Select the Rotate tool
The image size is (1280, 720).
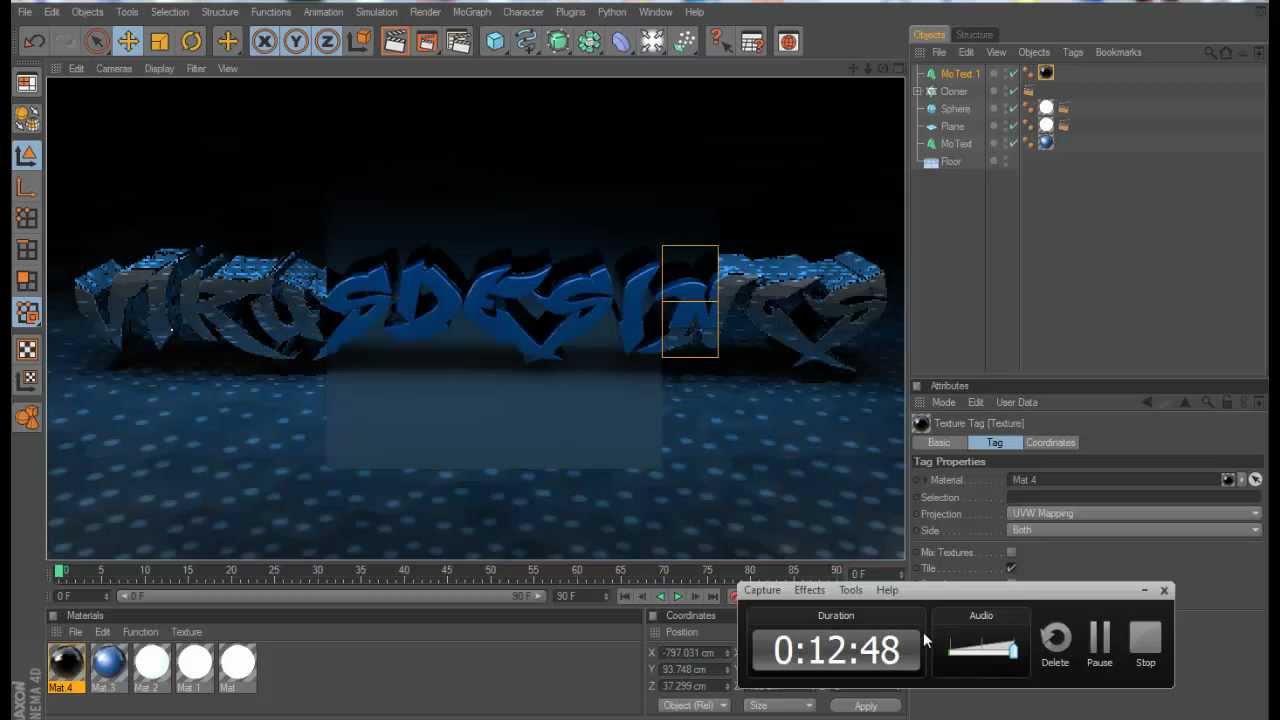coord(192,42)
